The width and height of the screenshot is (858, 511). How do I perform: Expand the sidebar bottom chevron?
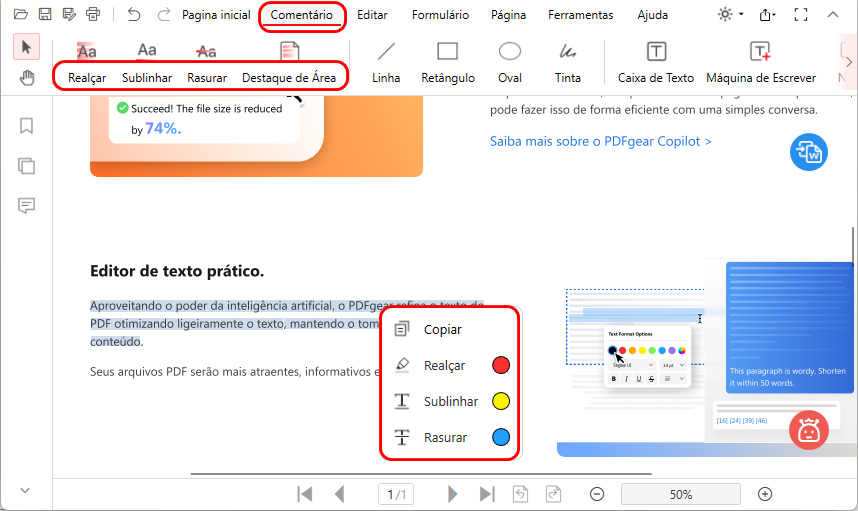[25, 490]
